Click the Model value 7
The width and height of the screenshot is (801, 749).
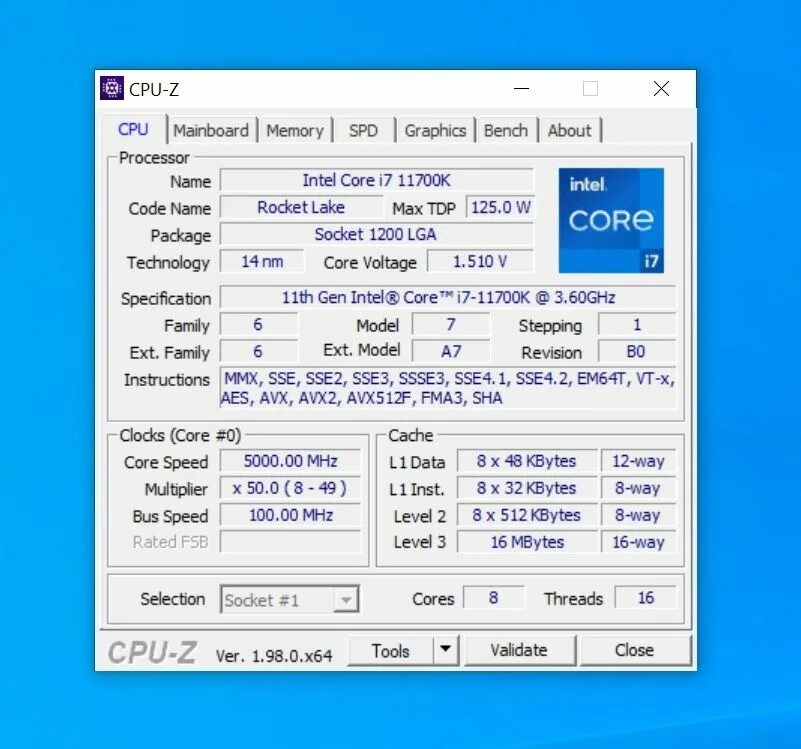point(451,324)
